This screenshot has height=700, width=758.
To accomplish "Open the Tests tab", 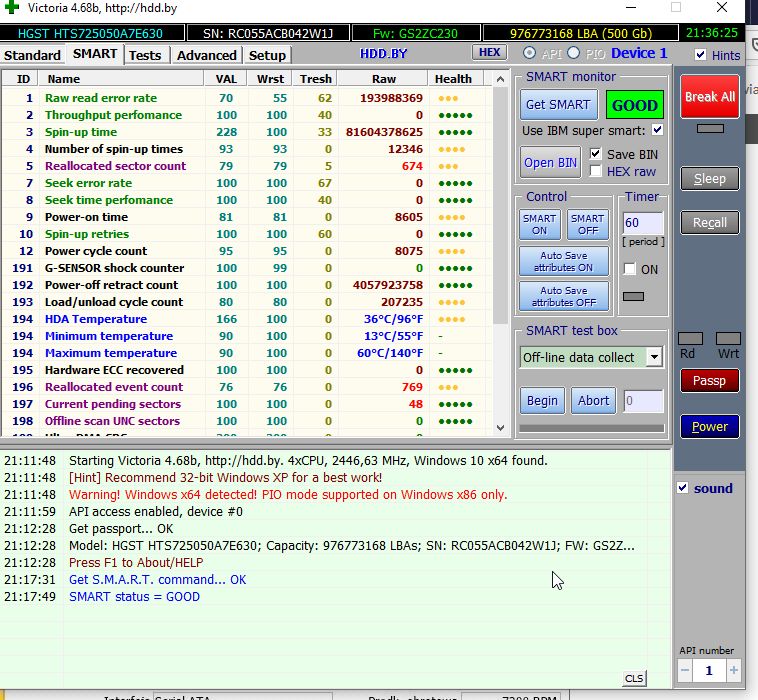I will point(145,55).
